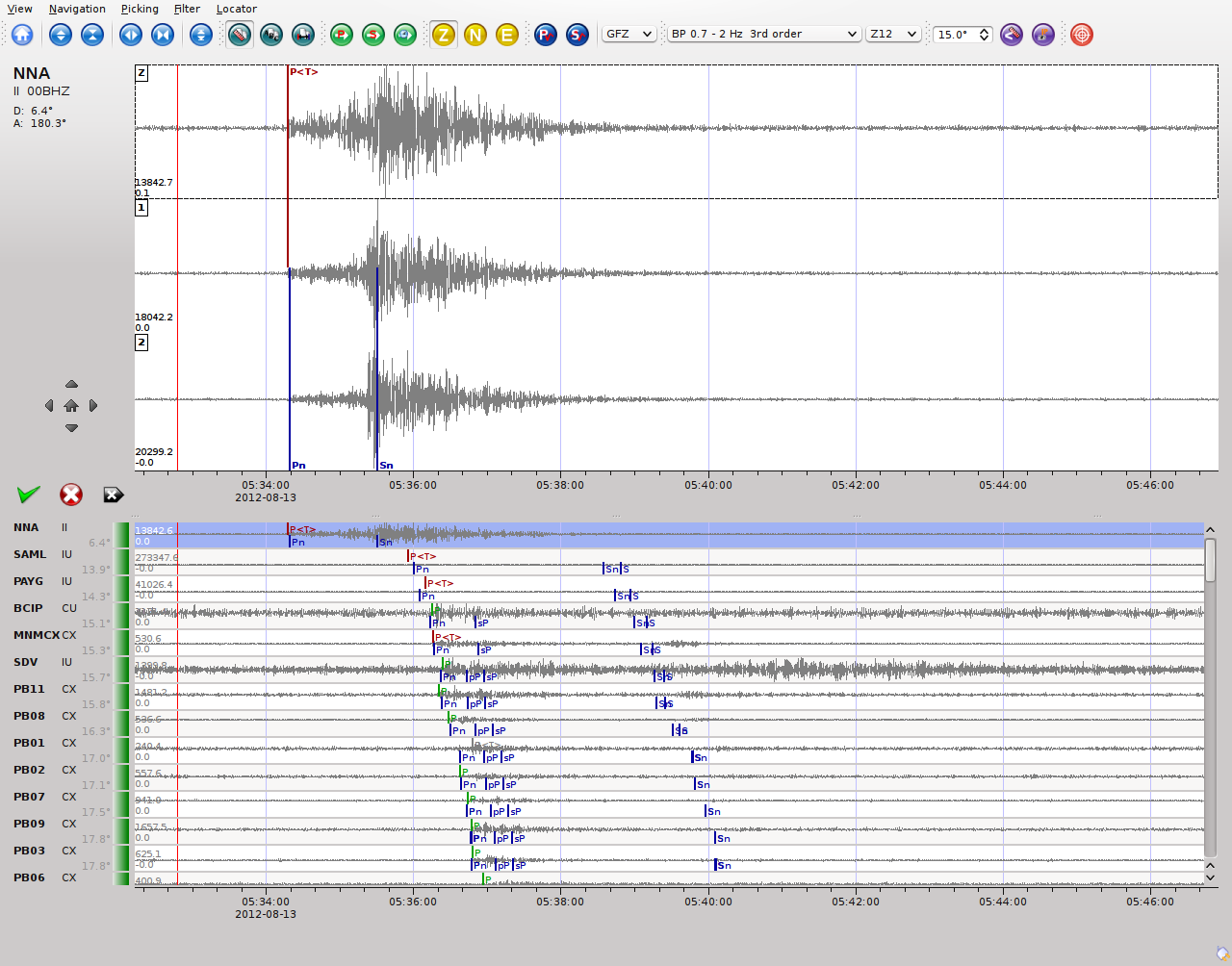1232x966 pixels.
Task: Select the SAML station row
Action: point(30,554)
